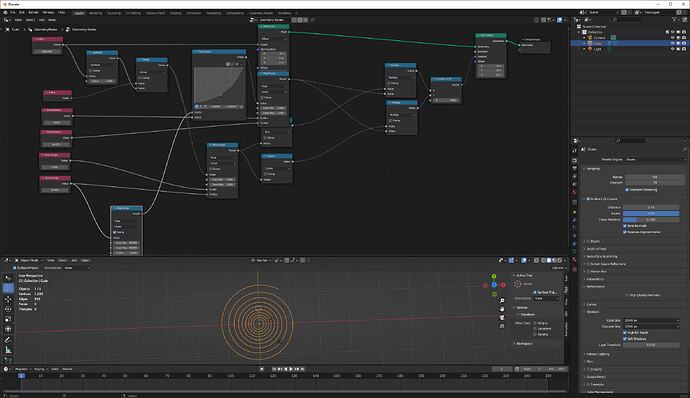Collapse the Sampling panel
This screenshot has width=690, height=398.
tap(592, 169)
